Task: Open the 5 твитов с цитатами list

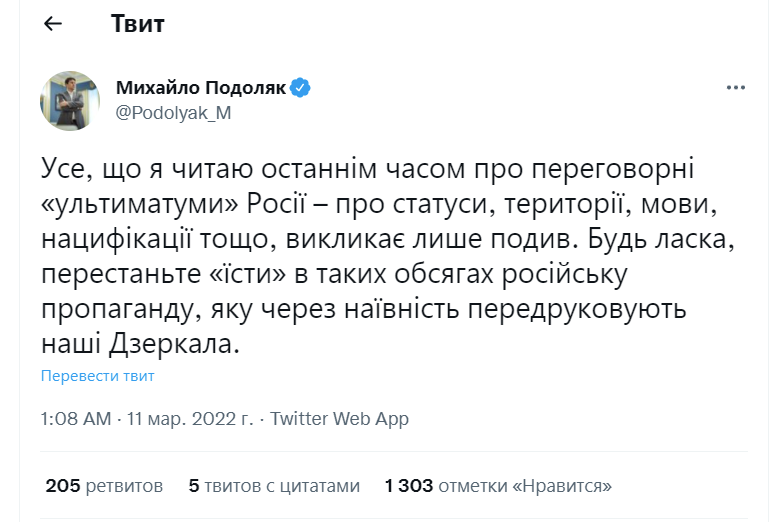Action: point(273,486)
